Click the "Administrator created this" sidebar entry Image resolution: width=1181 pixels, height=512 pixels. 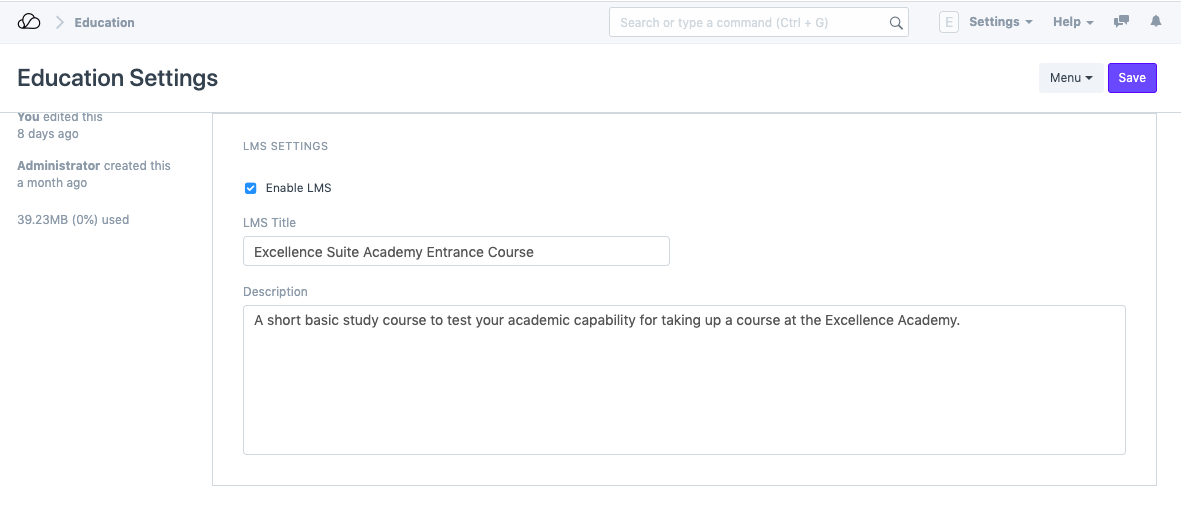(x=94, y=166)
